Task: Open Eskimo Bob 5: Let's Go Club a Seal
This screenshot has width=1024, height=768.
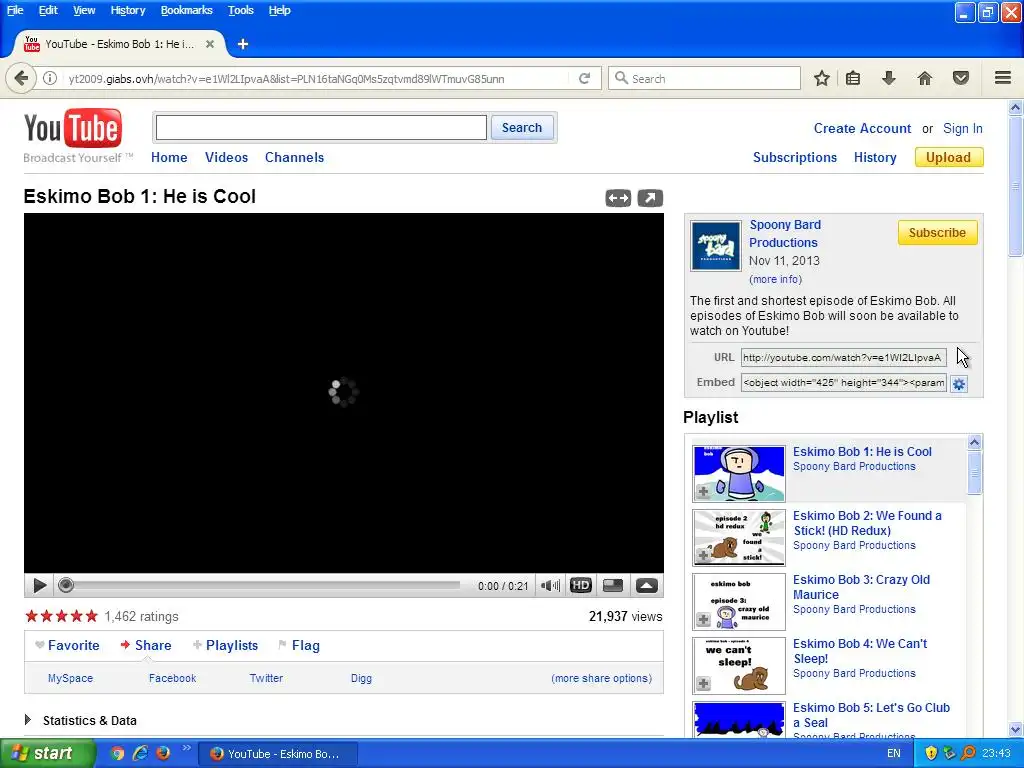Action: [x=871, y=715]
